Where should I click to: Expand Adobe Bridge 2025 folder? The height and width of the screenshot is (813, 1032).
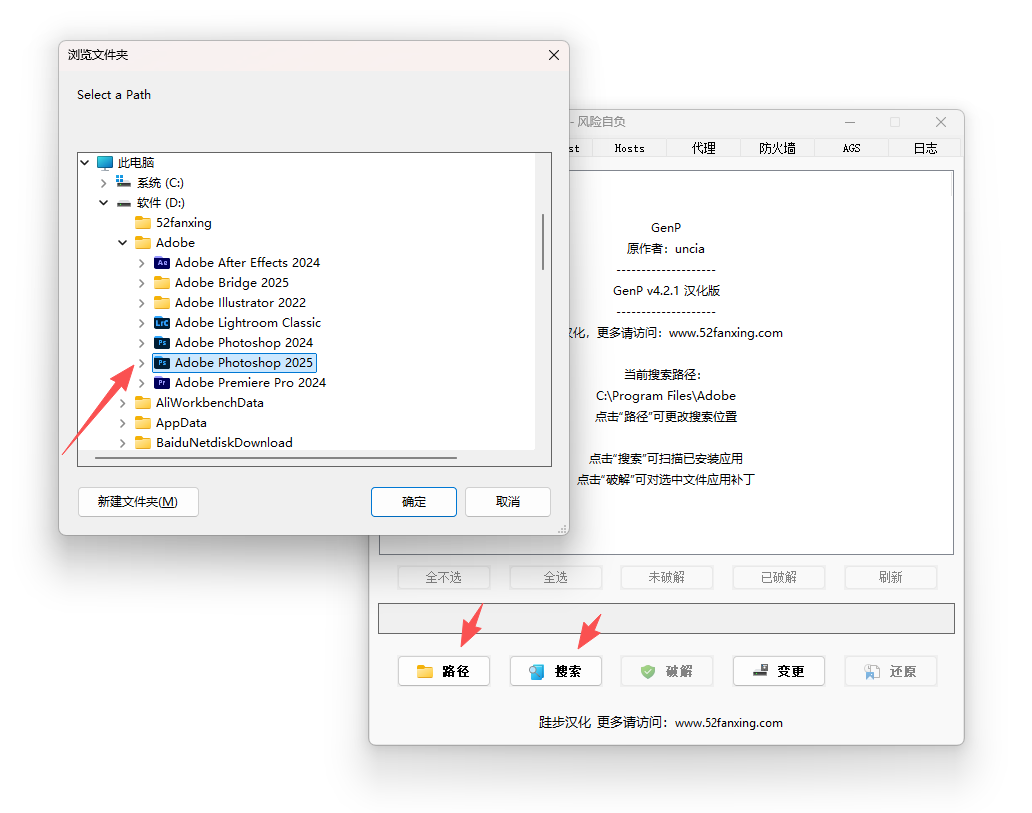(x=142, y=283)
